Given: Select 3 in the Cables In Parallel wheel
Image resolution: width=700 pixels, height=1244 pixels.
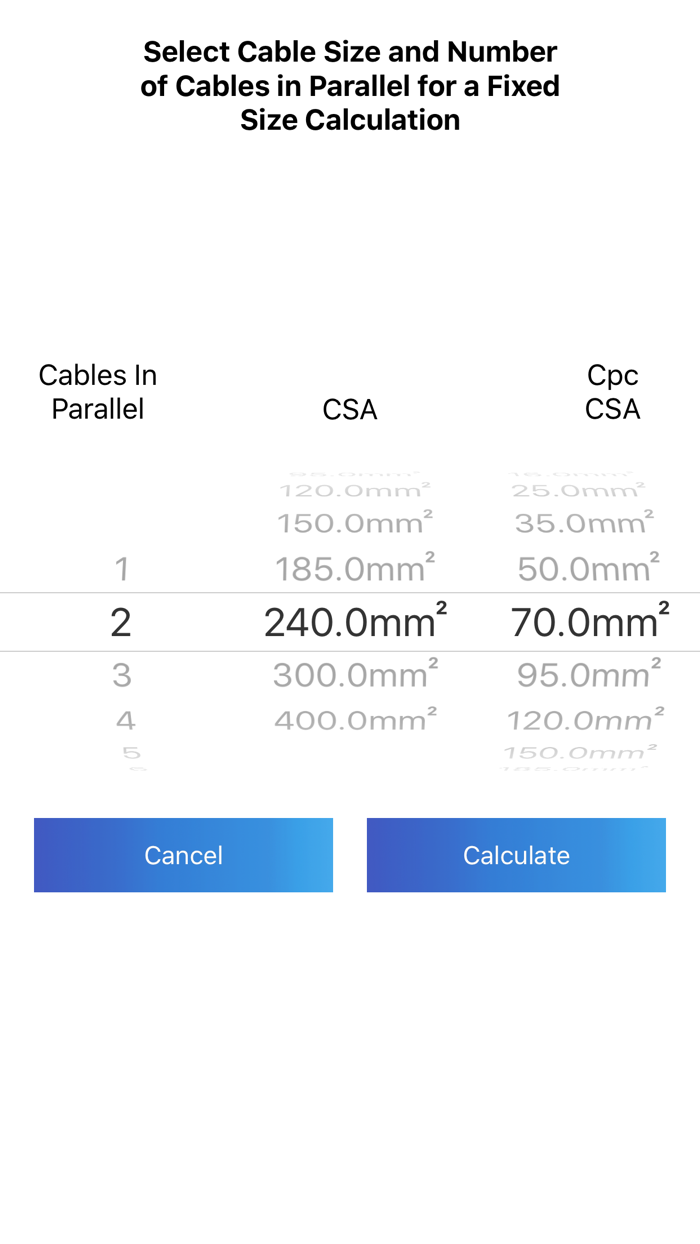Looking at the screenshot, I should coord(121,675).
